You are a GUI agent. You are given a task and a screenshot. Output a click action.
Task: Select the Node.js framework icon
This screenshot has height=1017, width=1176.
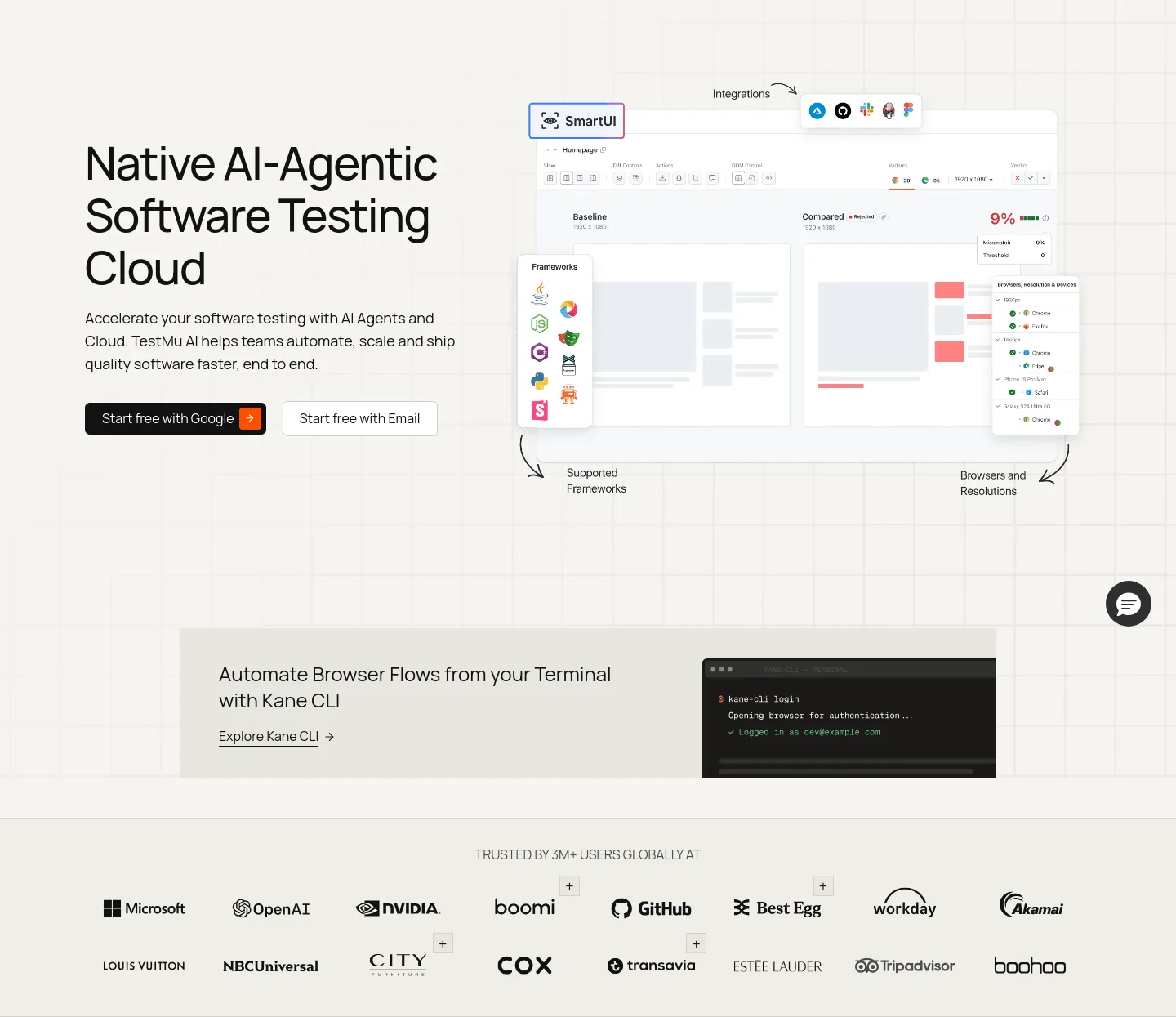pyautogui.click(x=540, y=323)
